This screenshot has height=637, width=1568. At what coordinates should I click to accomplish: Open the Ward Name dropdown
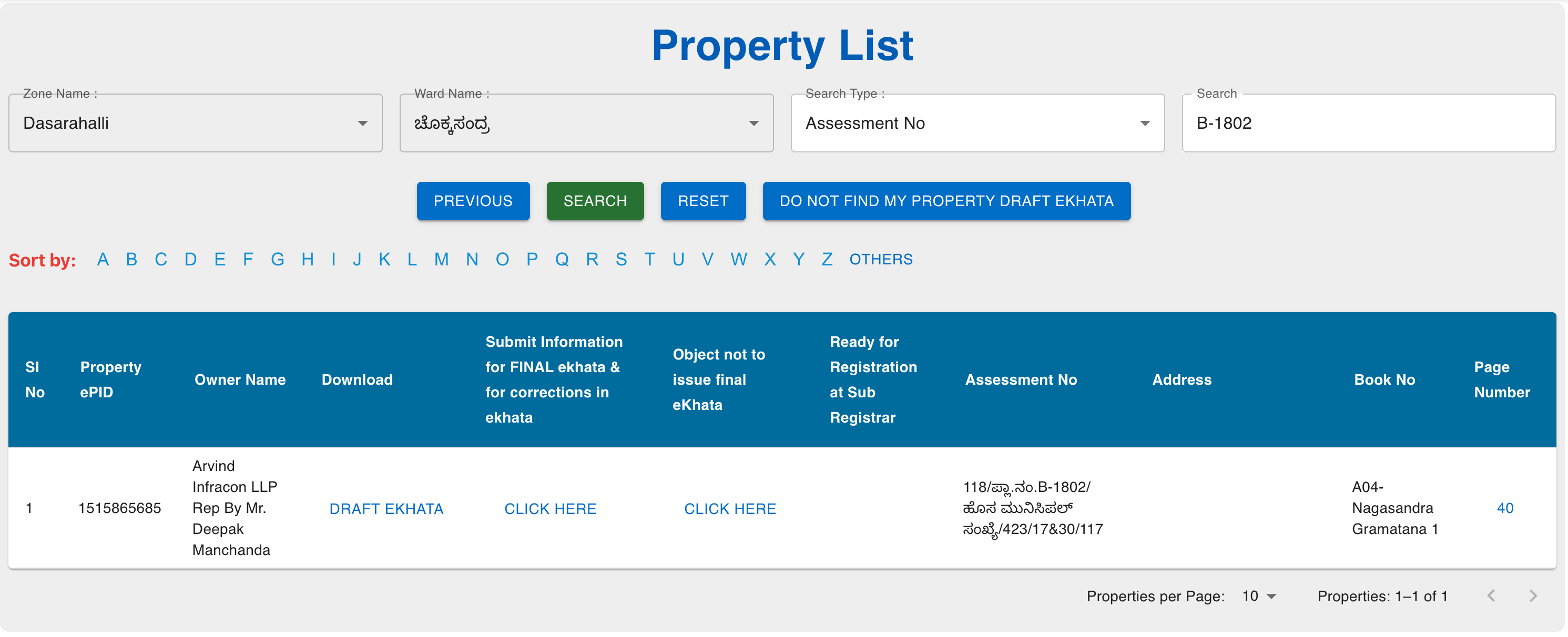point(586,123)
